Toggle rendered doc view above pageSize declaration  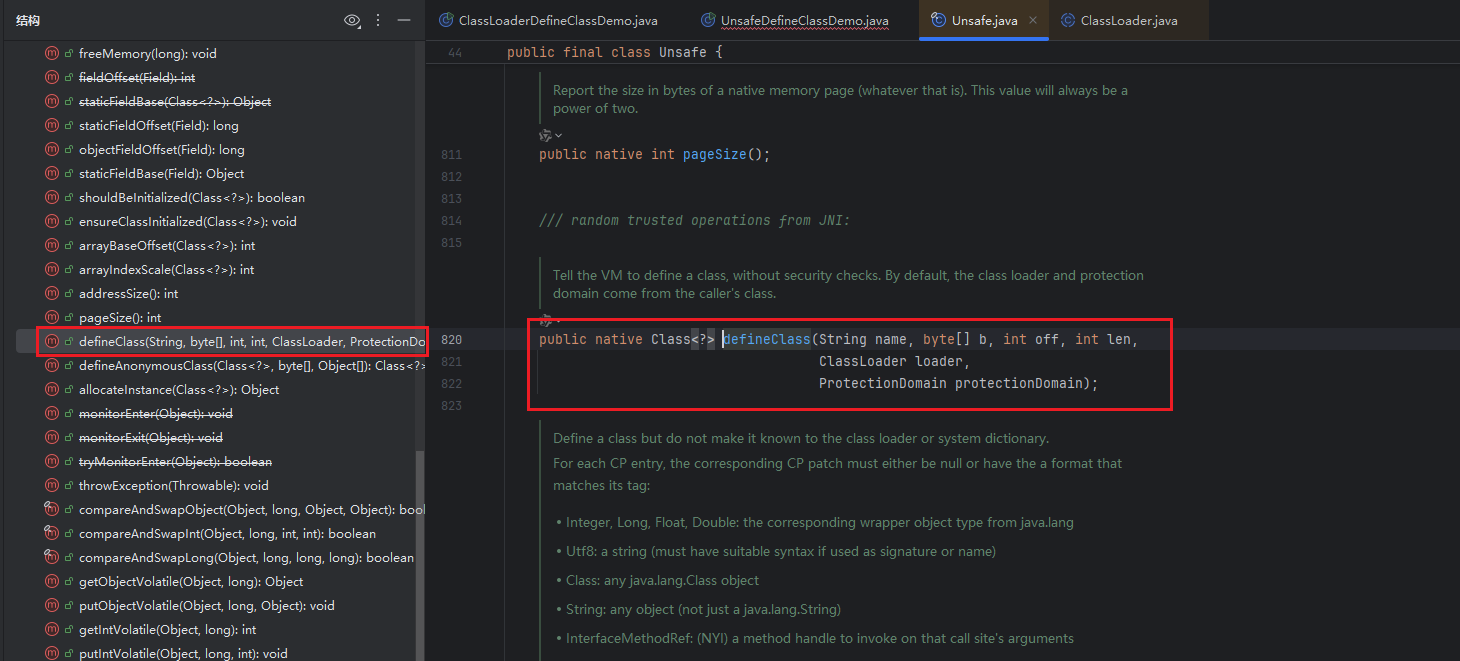click(545, 135)
